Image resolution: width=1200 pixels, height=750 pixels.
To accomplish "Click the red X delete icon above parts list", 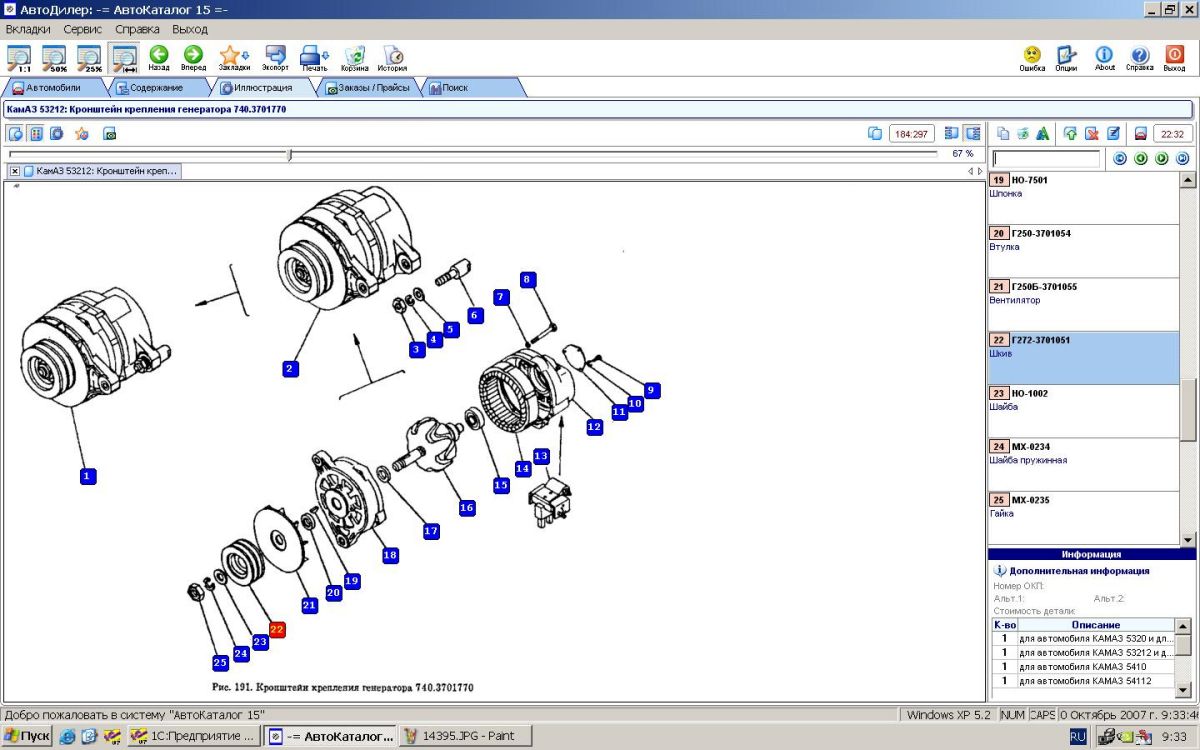I will [x=1092, y=133].
